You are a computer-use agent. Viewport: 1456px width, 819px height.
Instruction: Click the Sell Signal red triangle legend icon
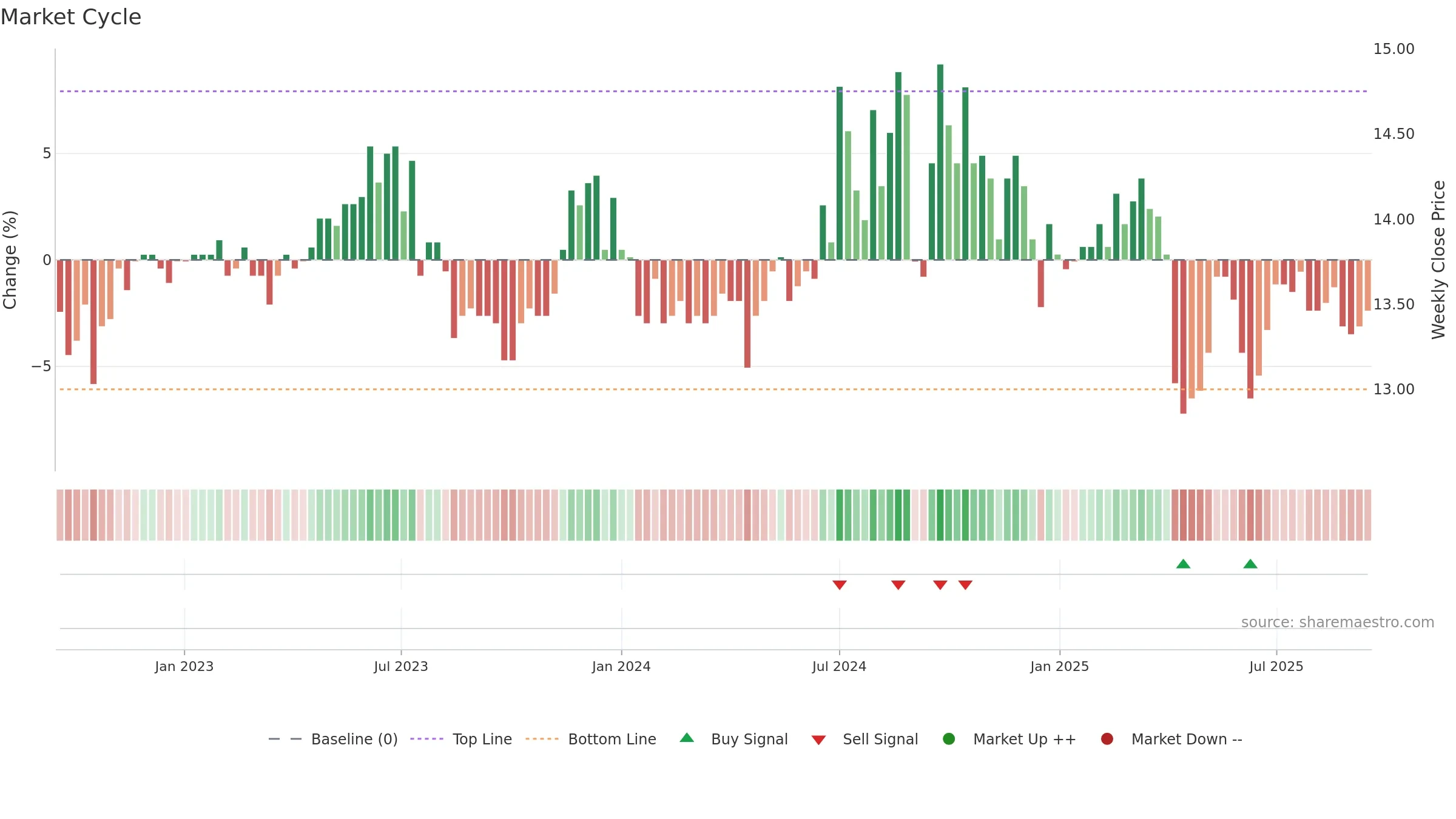click(818, 740)
